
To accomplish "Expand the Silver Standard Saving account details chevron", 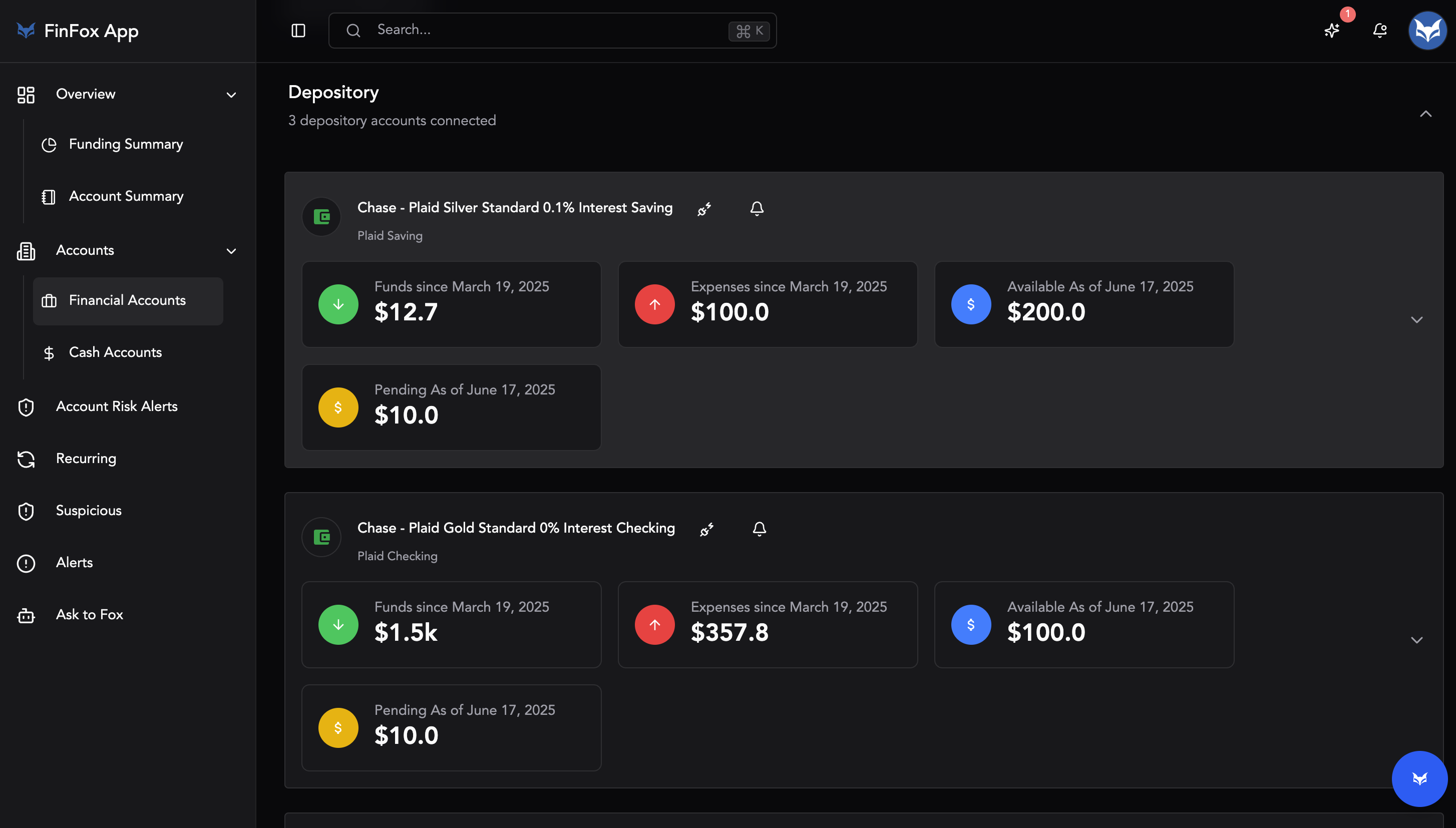I will click(1417, 319).
